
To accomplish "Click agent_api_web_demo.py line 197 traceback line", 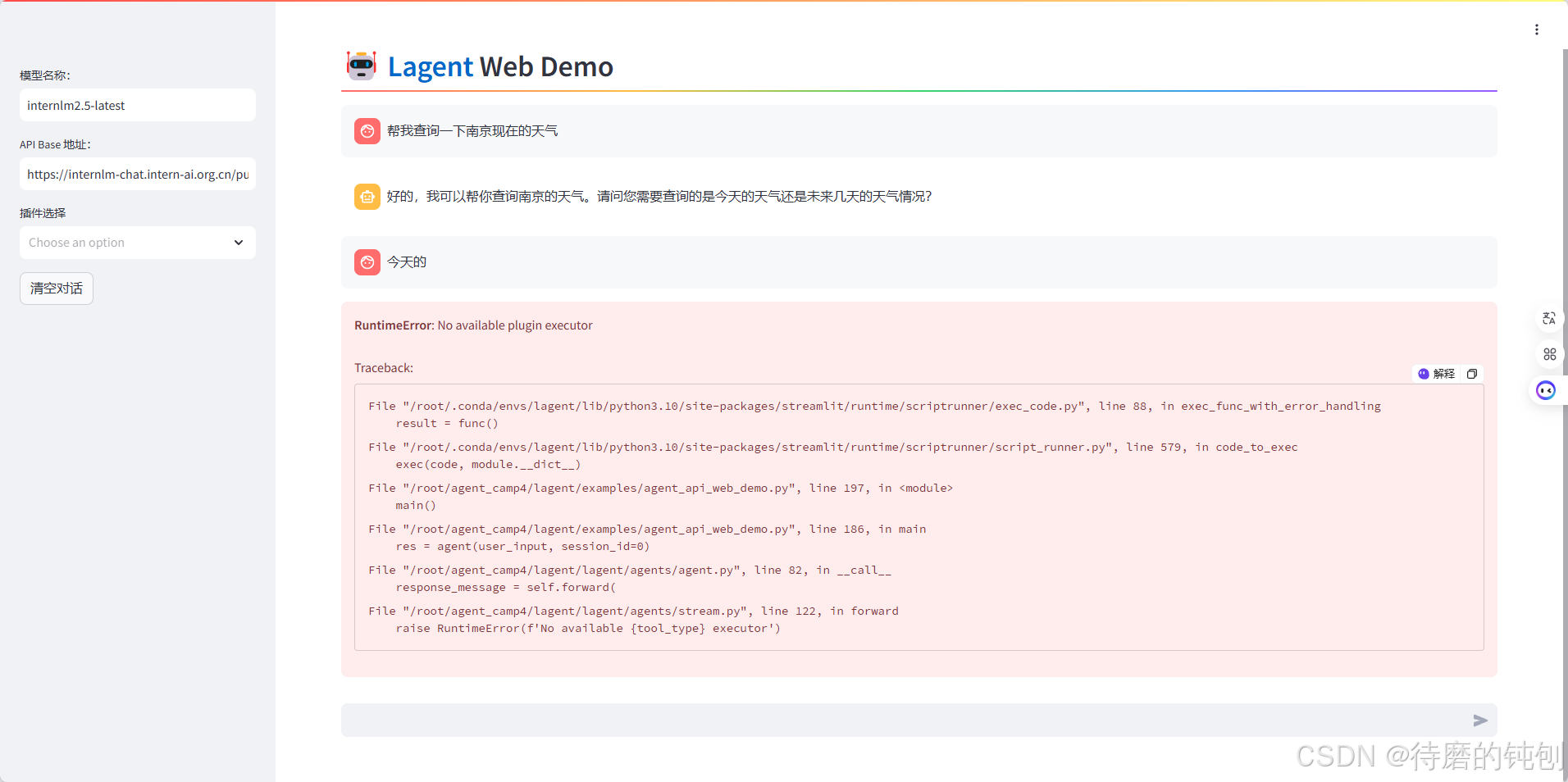I will (x=661, y=488).
